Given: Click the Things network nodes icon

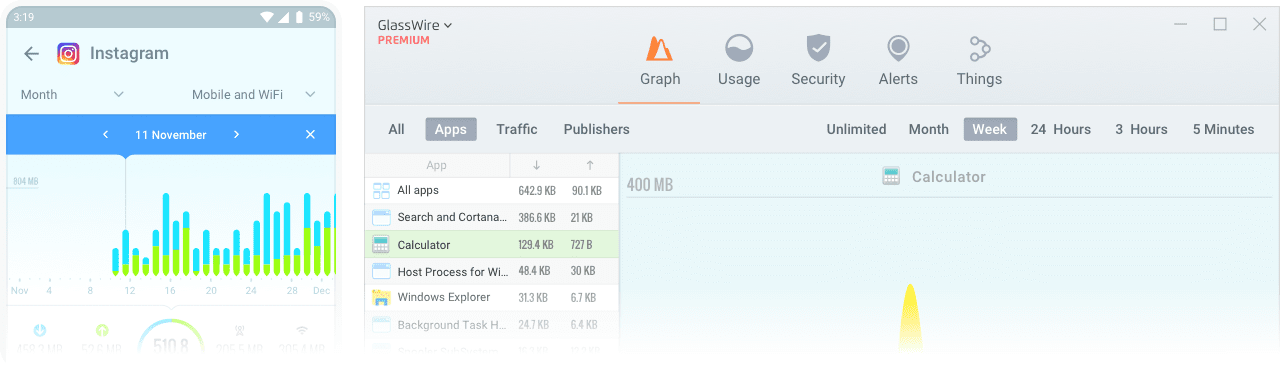Looking at the screenshot, I should click(x=979, y=48).
